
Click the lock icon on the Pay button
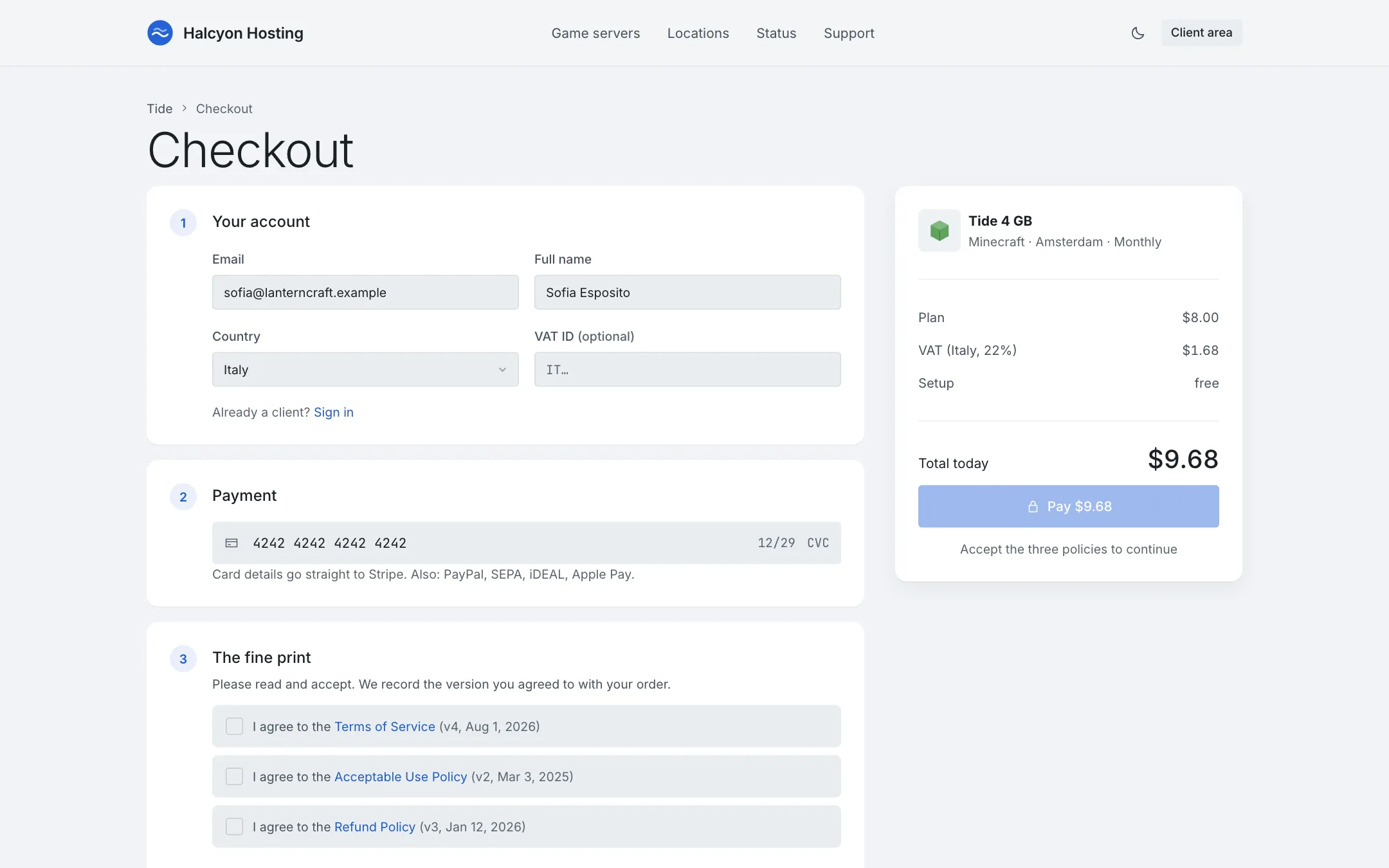point(1033,507)
